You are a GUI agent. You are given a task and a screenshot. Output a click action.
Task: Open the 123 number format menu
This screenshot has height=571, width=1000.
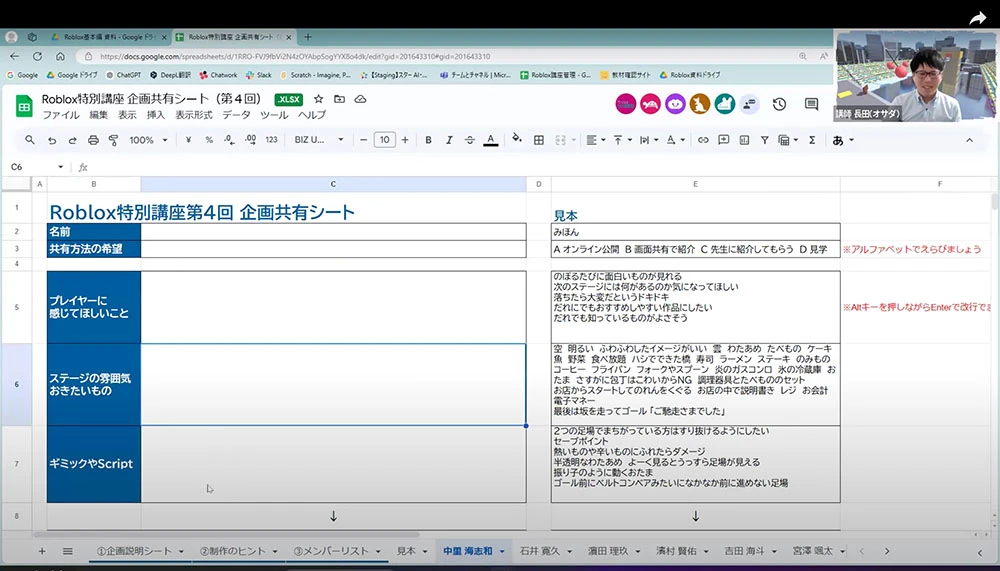(x=272, y=140)
